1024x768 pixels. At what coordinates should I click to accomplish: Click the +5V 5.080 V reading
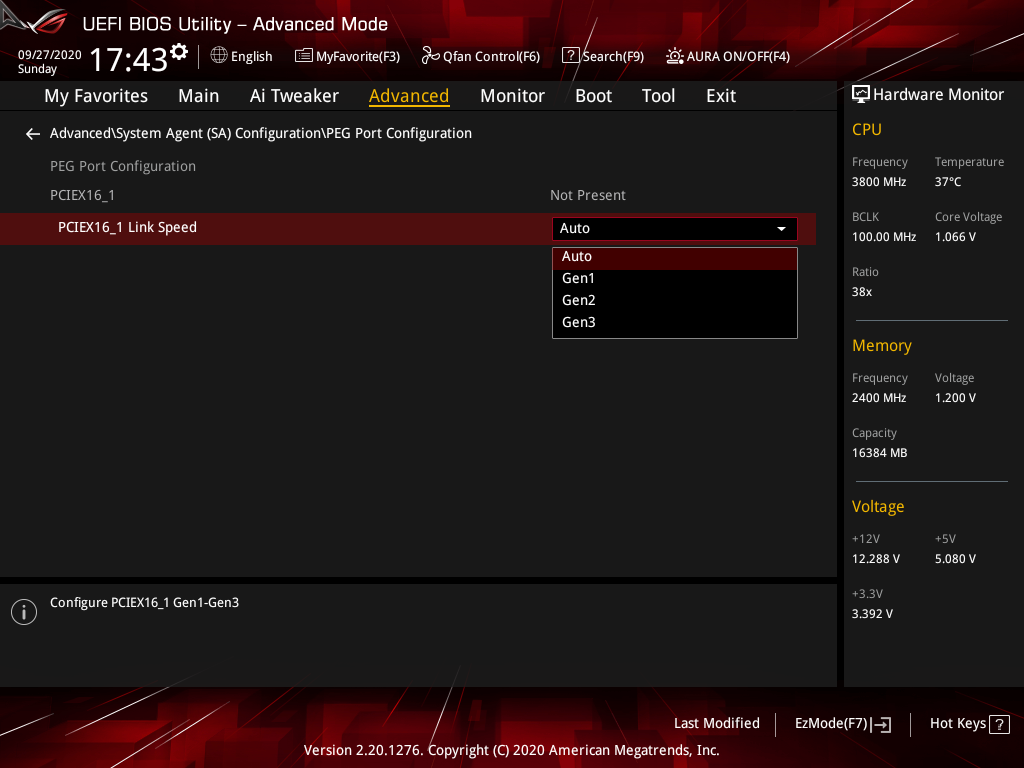tap(955, 559)
